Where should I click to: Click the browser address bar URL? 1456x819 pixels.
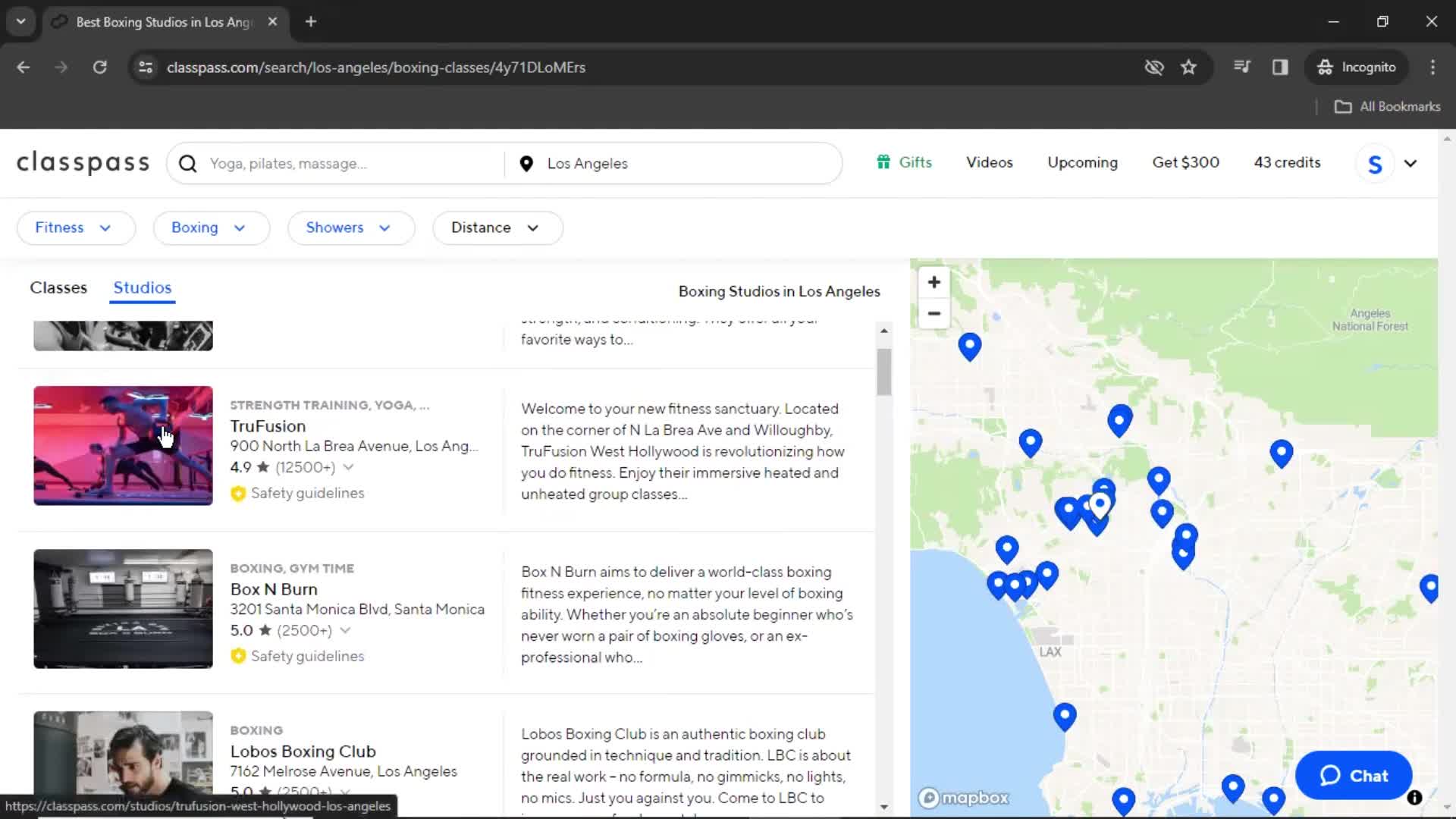pos(376,67)
